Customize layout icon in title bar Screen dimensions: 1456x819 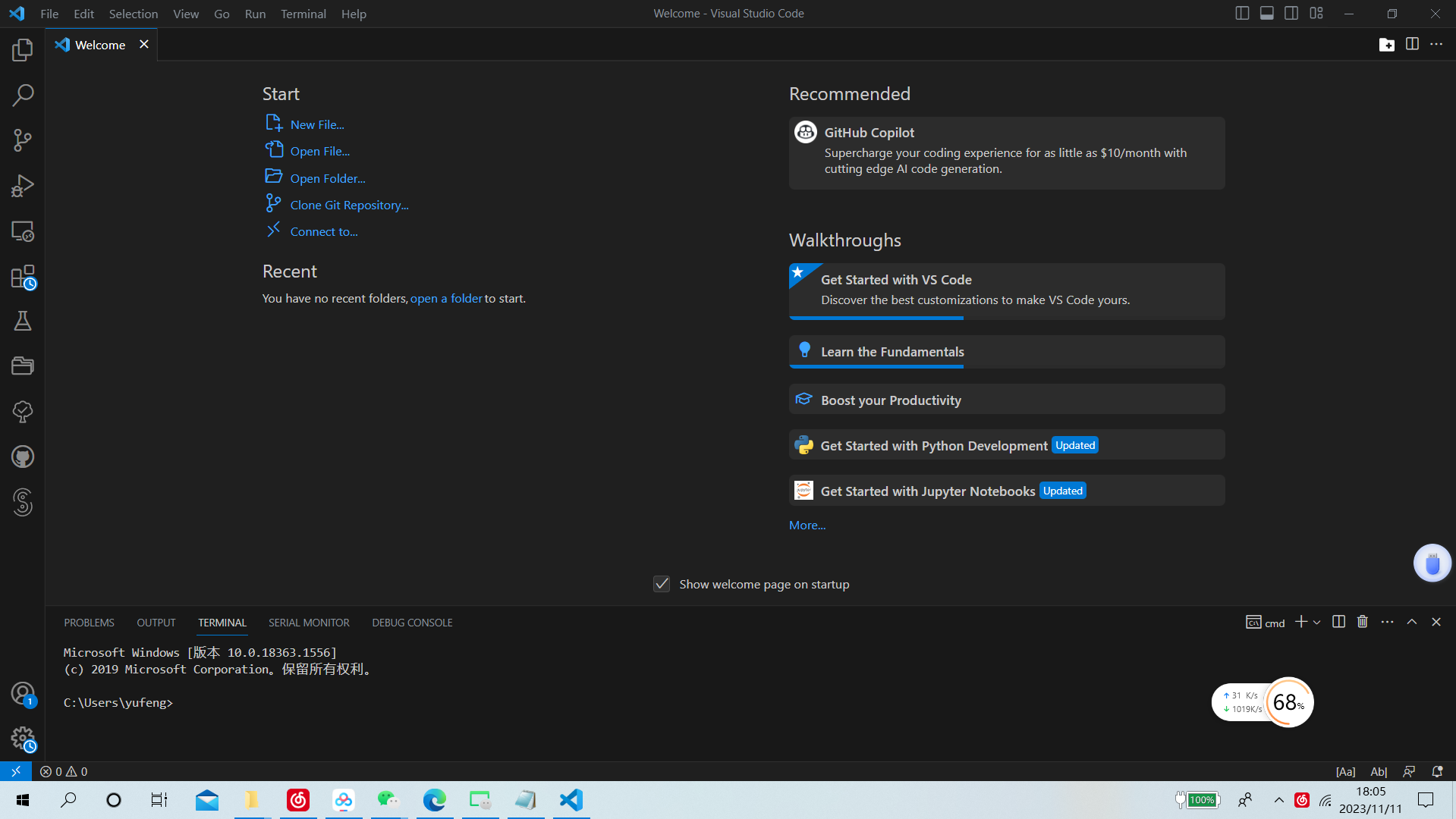pyautogui.click(x=1316, y=13)
